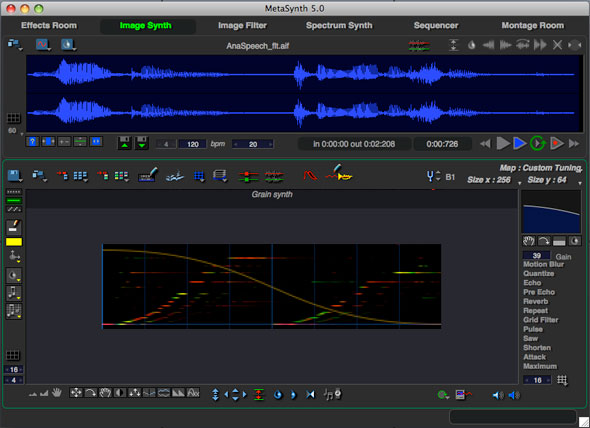Click the blue play selection button
This screenshot has width=590, height=428.
click(x=520, y=143)
